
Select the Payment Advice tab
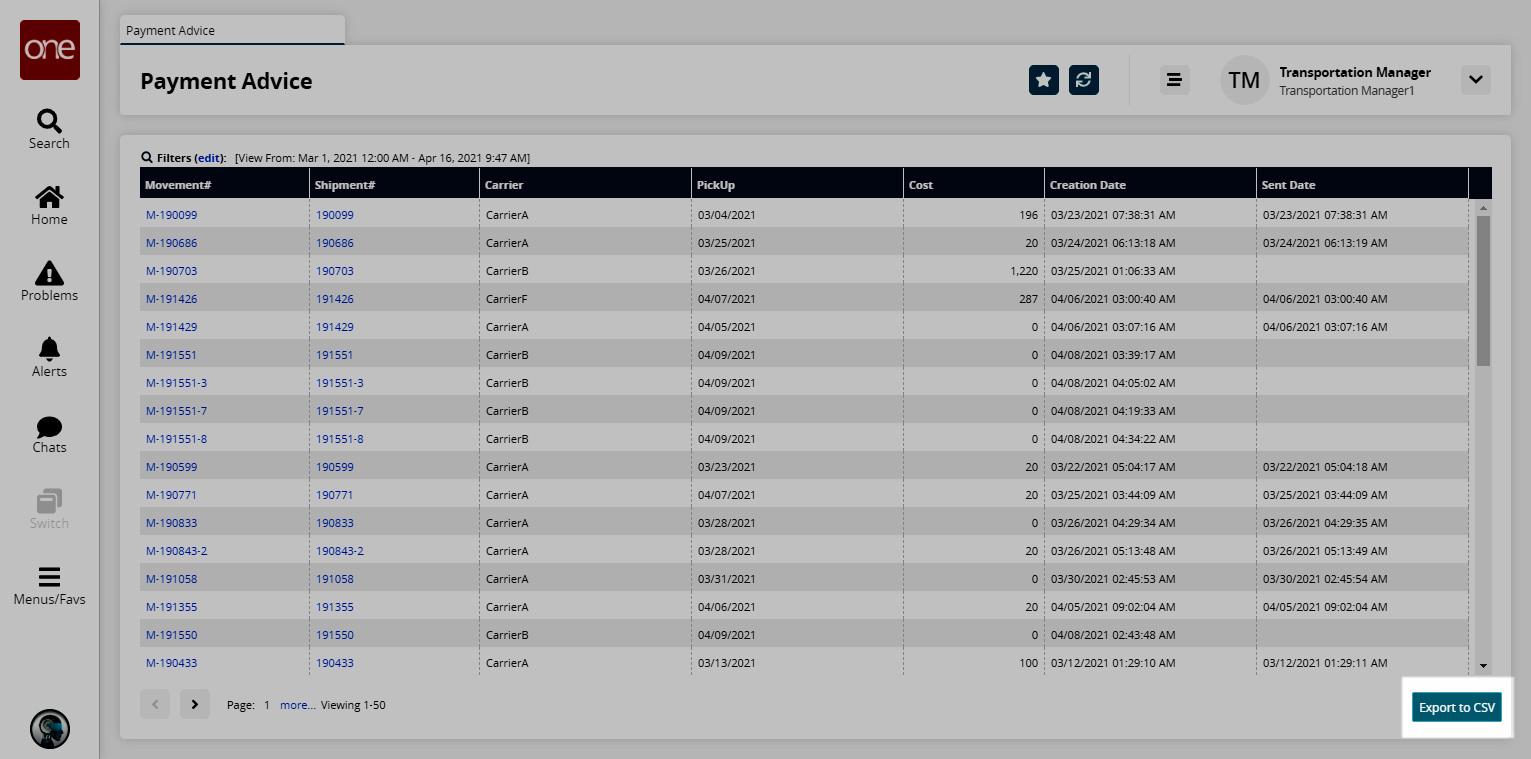click(x=232, y=30)
